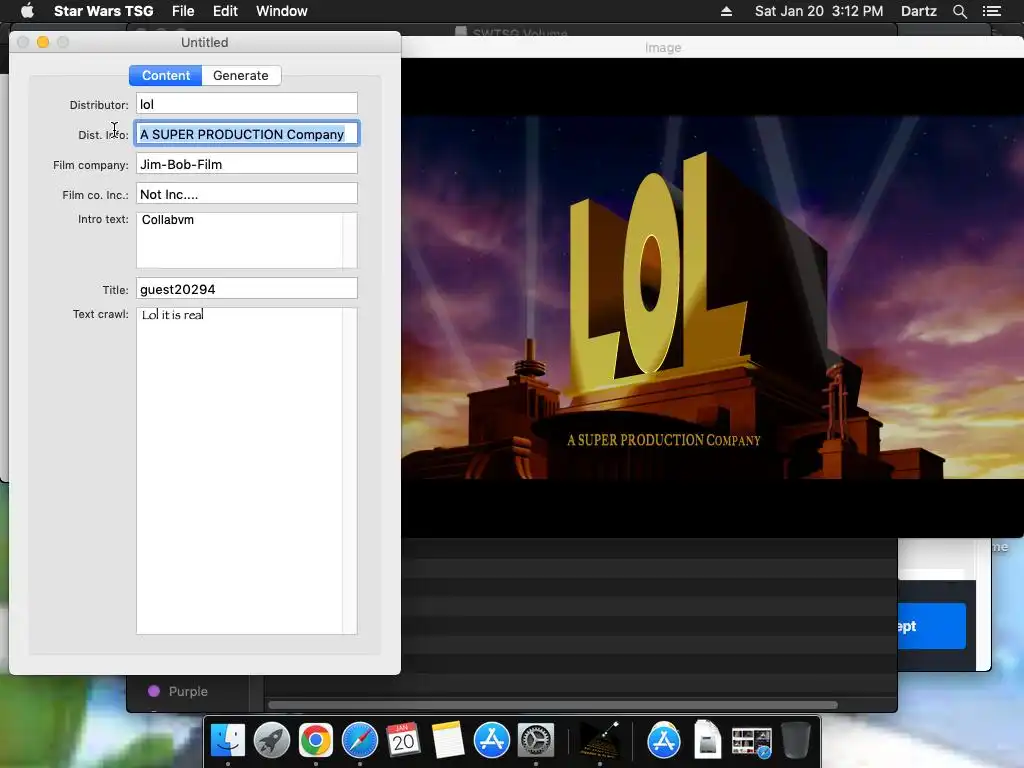Open the Apple menu
Image resolution: width=1024 pixels, height=768 pixels.
[x=27, y=11]
